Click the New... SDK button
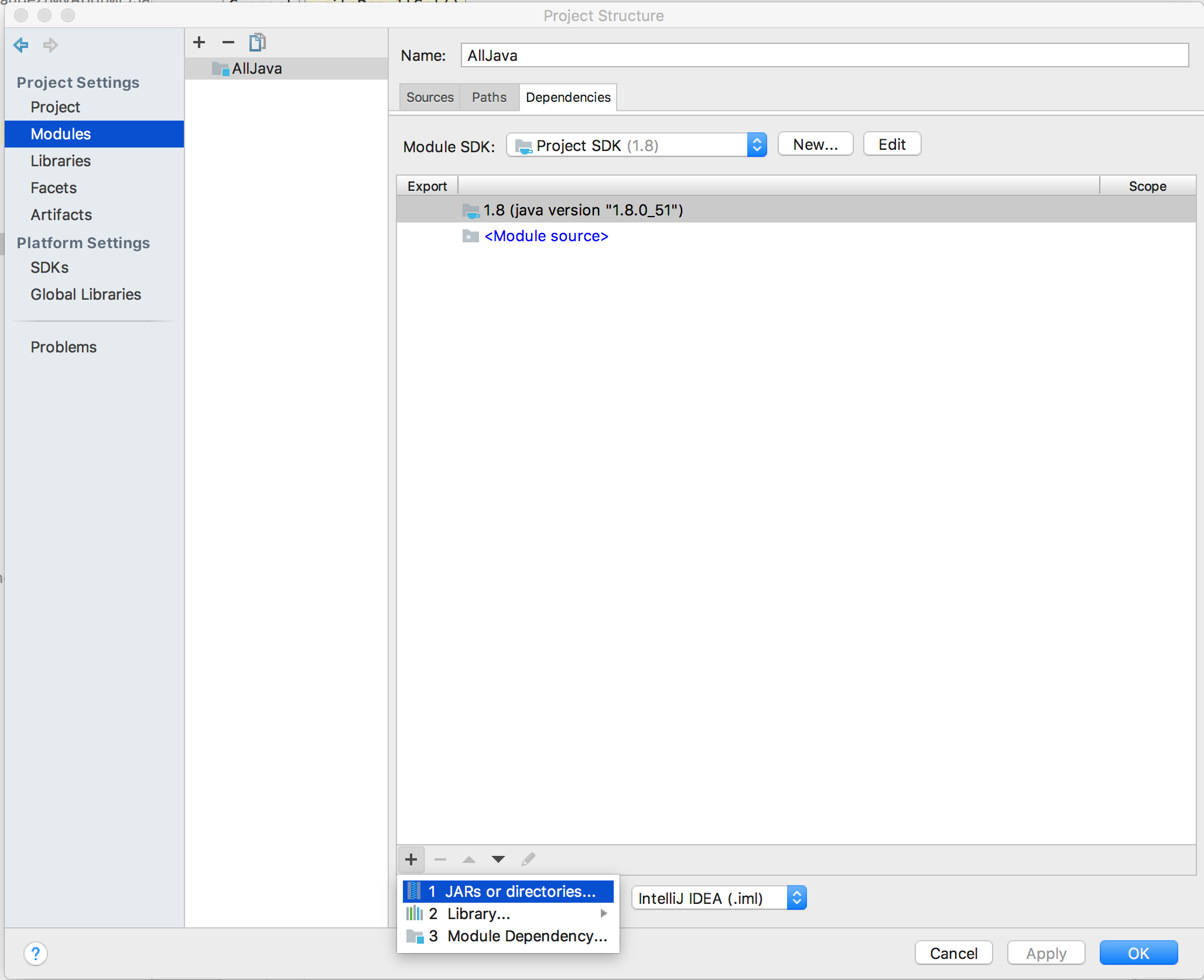Viewport: 1204px width, 980px height. [815, 145]
